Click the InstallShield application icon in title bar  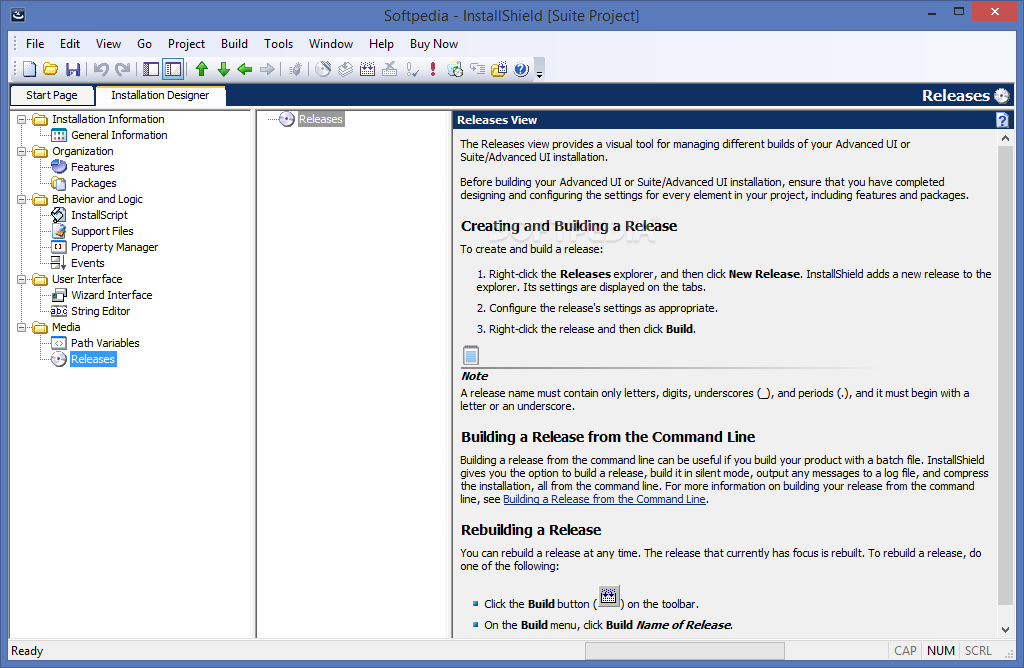[x=18, y=14]
